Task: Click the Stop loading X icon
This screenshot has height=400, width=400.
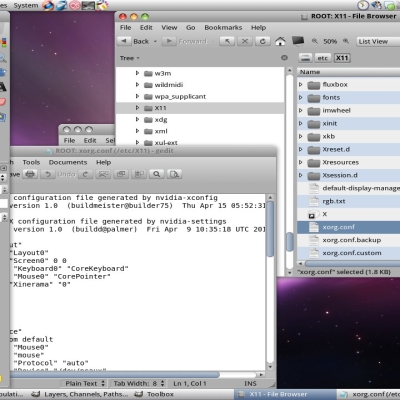Action: tap(245, 41)
